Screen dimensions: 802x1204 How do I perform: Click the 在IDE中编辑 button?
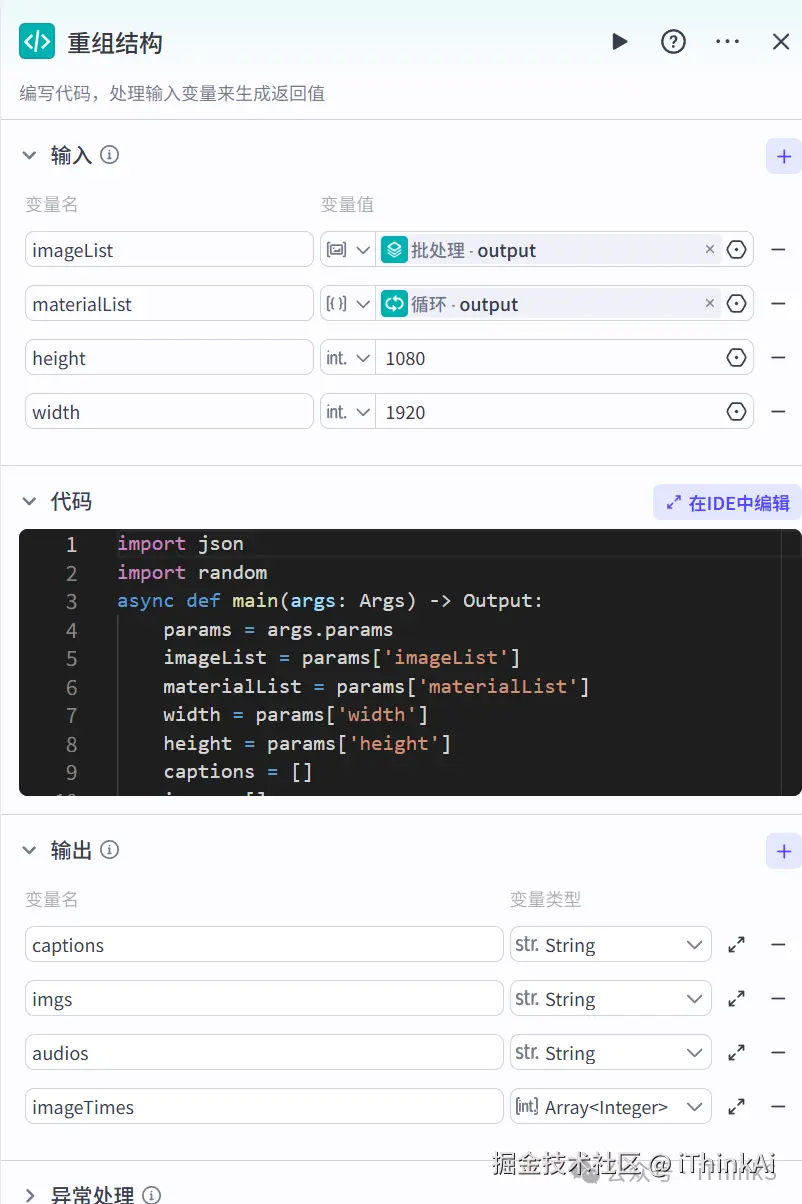click(727, 503)
